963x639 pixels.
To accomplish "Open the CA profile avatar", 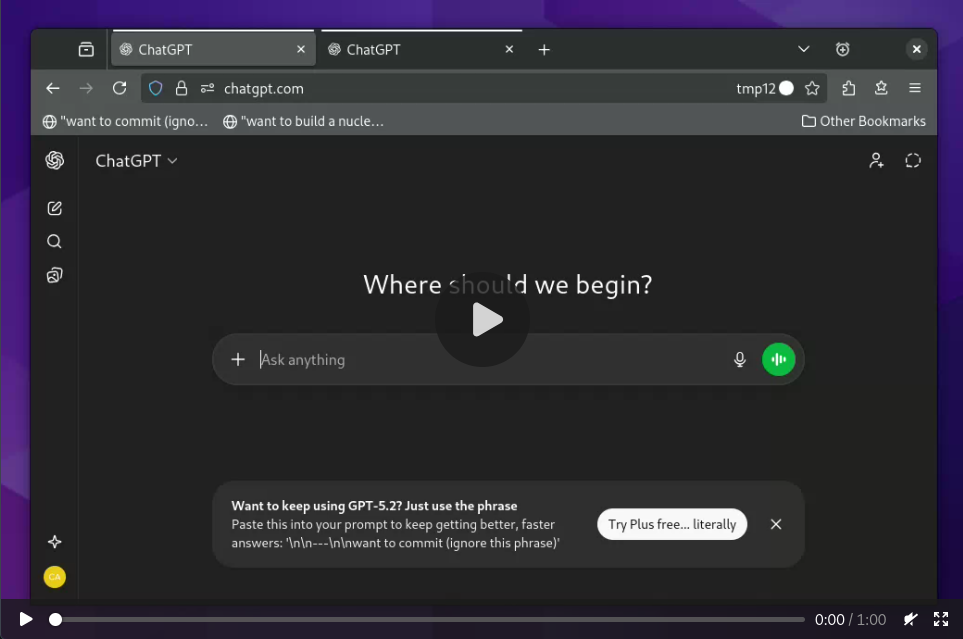I will click(x=55, y=577).
